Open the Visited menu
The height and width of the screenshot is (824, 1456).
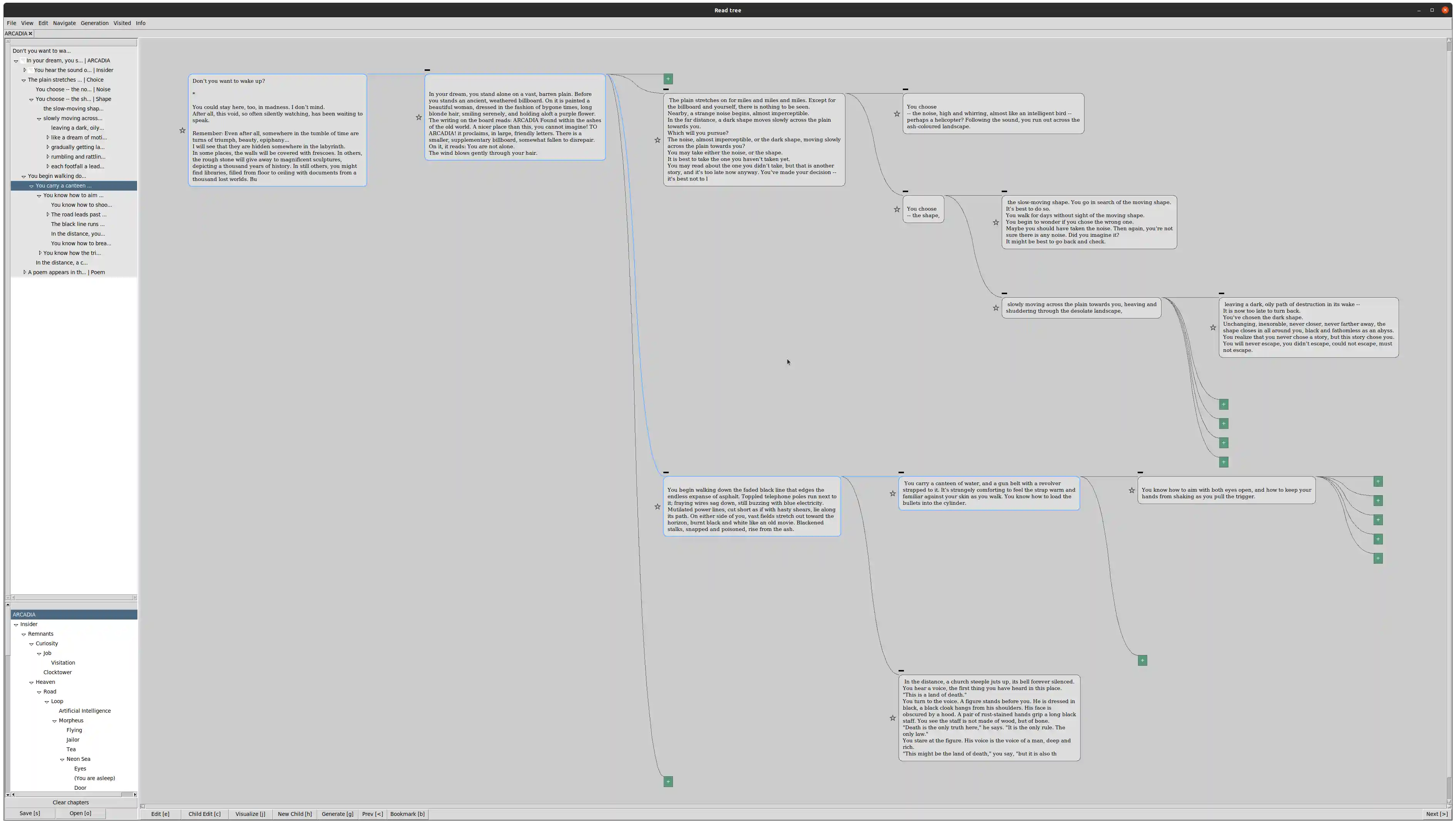point(122,23)
